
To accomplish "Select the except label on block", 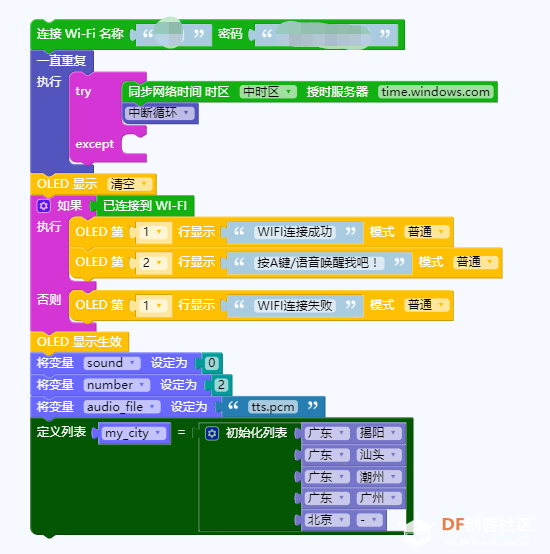I will [95, 144].
